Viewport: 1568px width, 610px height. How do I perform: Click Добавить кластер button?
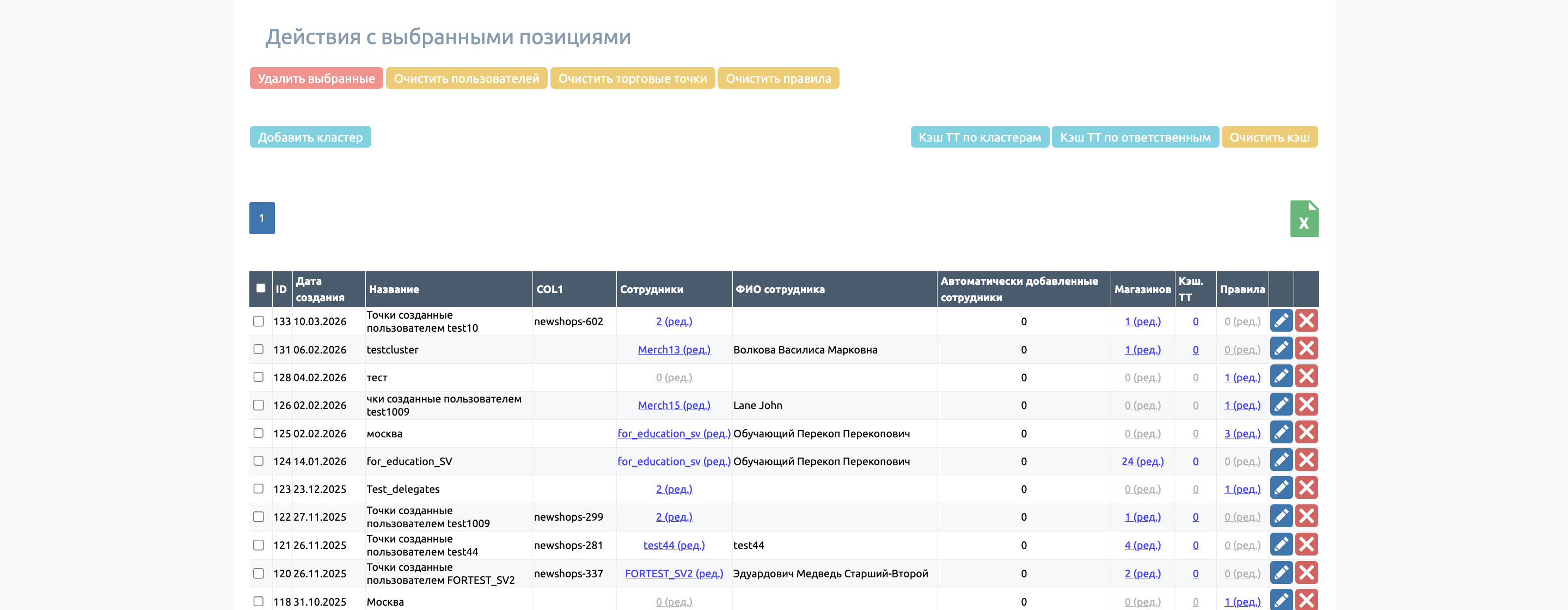click(x=310, y=137)
